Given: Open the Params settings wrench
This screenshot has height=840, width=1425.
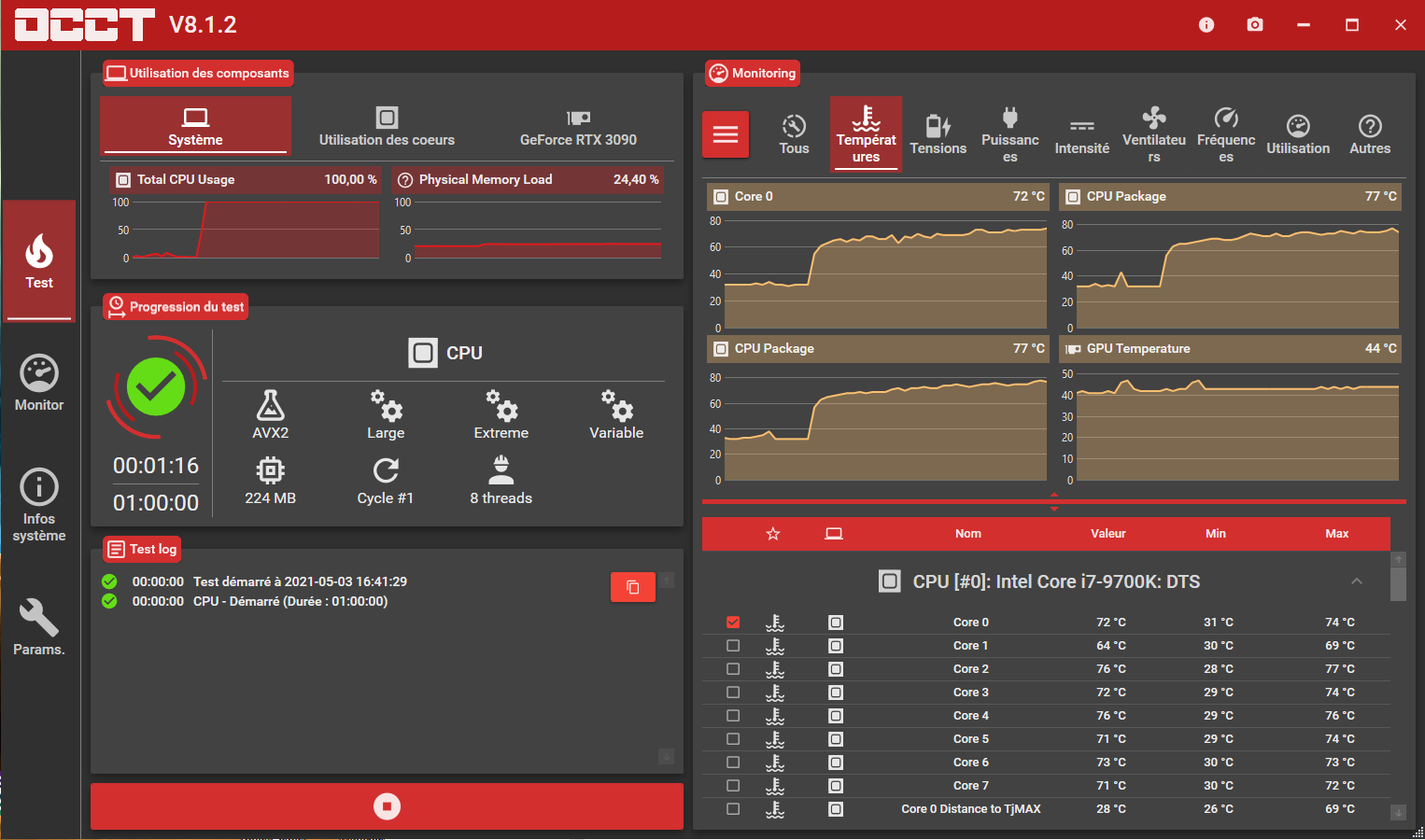Looking at the screenshot, I should (x=39, y=628).
